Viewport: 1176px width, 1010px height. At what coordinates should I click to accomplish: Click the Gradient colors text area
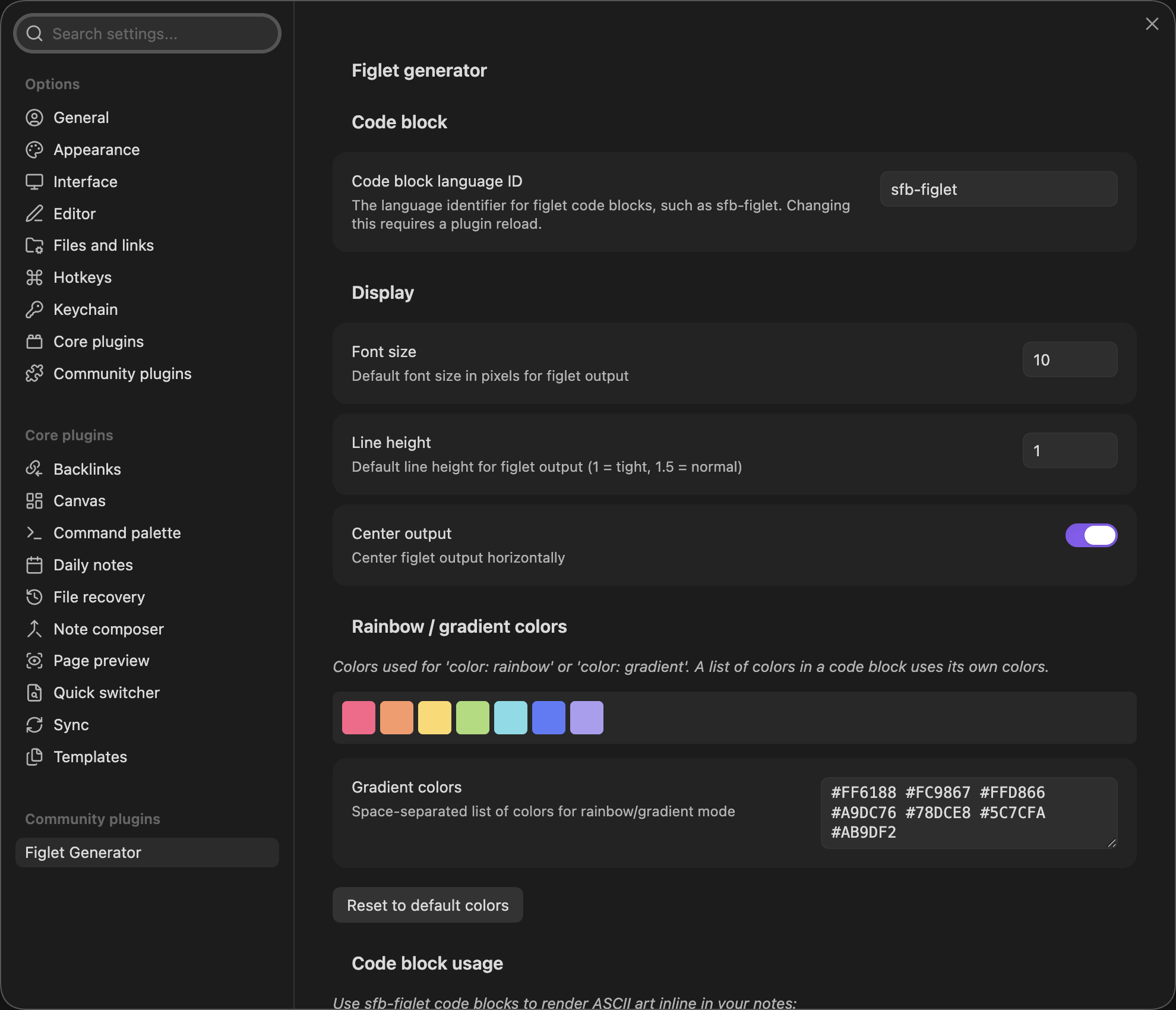(x=969, y=813)
